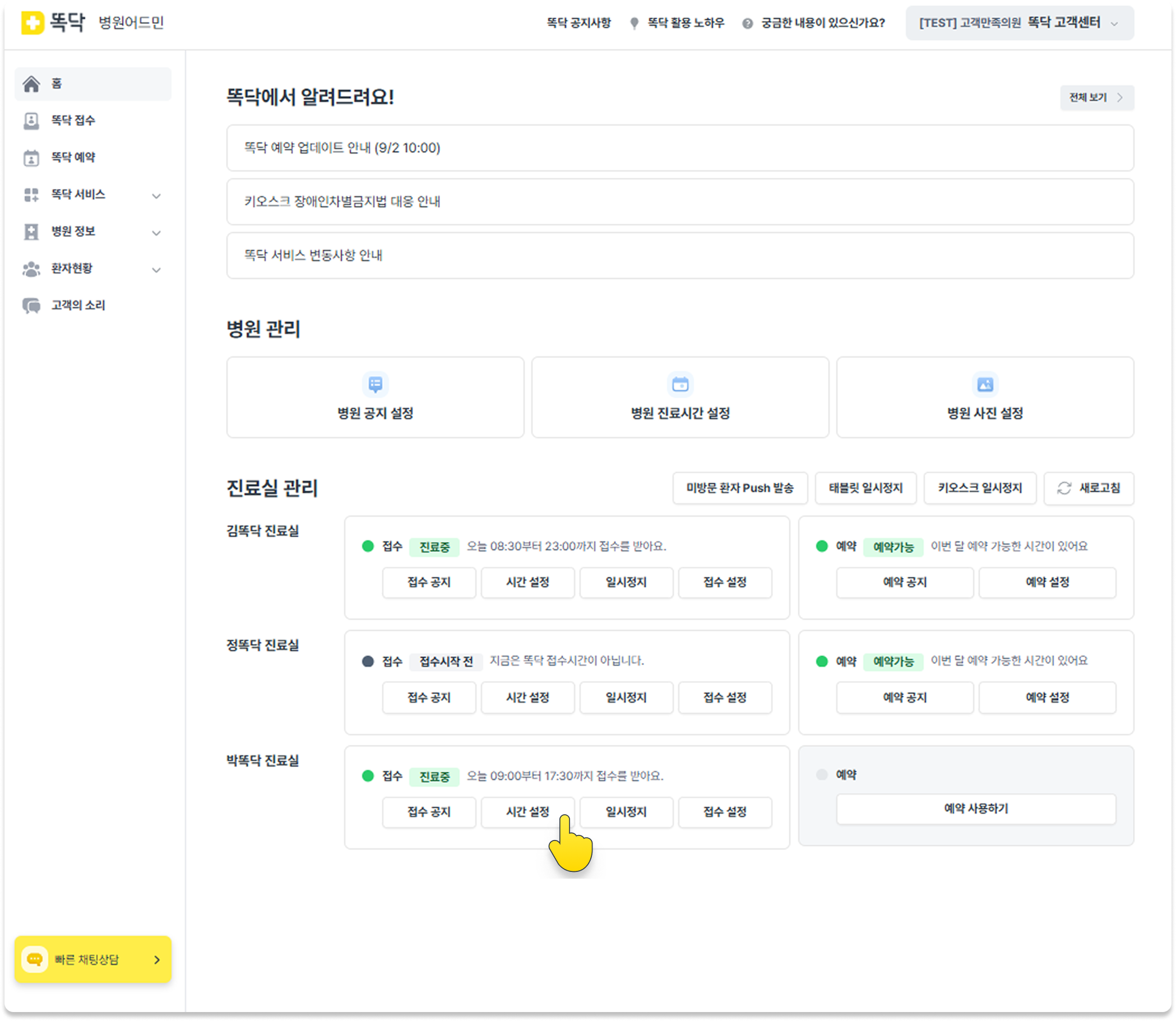This screenshot has height=1021, width=1176.
Task: Click the 예약 사용하기 button
Action: pyautogui.click(x=975, y=809)
